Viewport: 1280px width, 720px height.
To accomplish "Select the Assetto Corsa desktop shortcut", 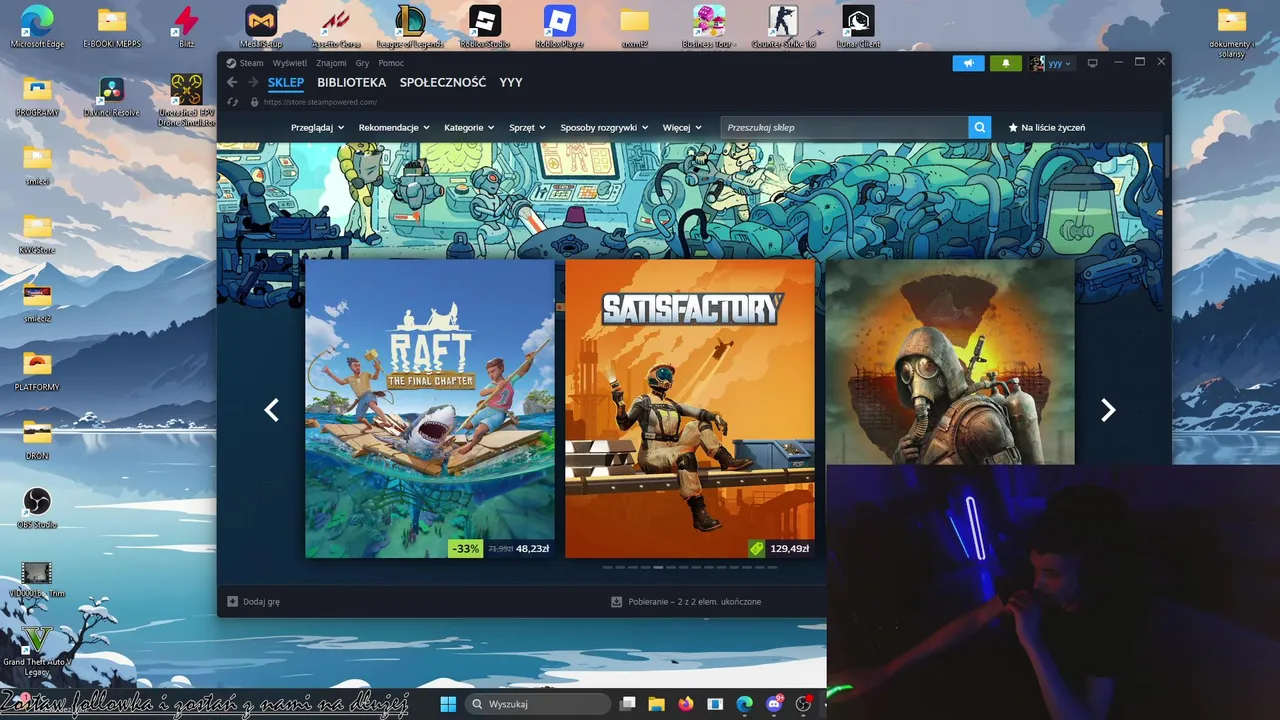I will pos(335,27).
